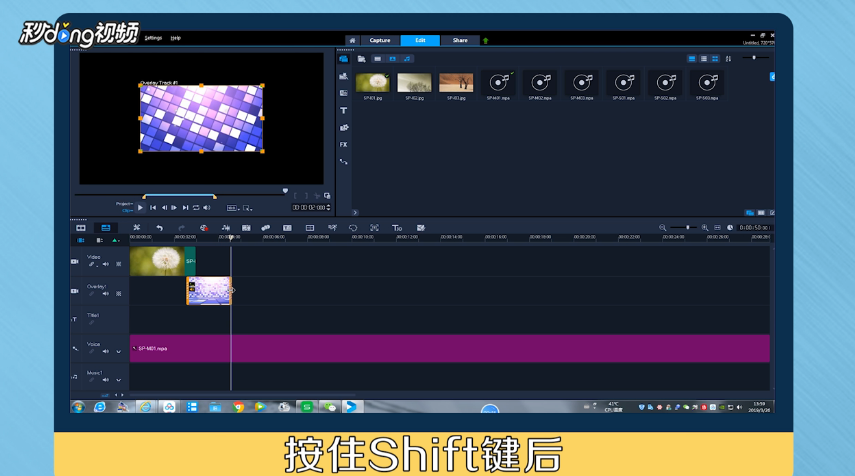This screenshot has width=855, height=476.
Task: Click the Import media files folder icon
Action: point(362,59)
